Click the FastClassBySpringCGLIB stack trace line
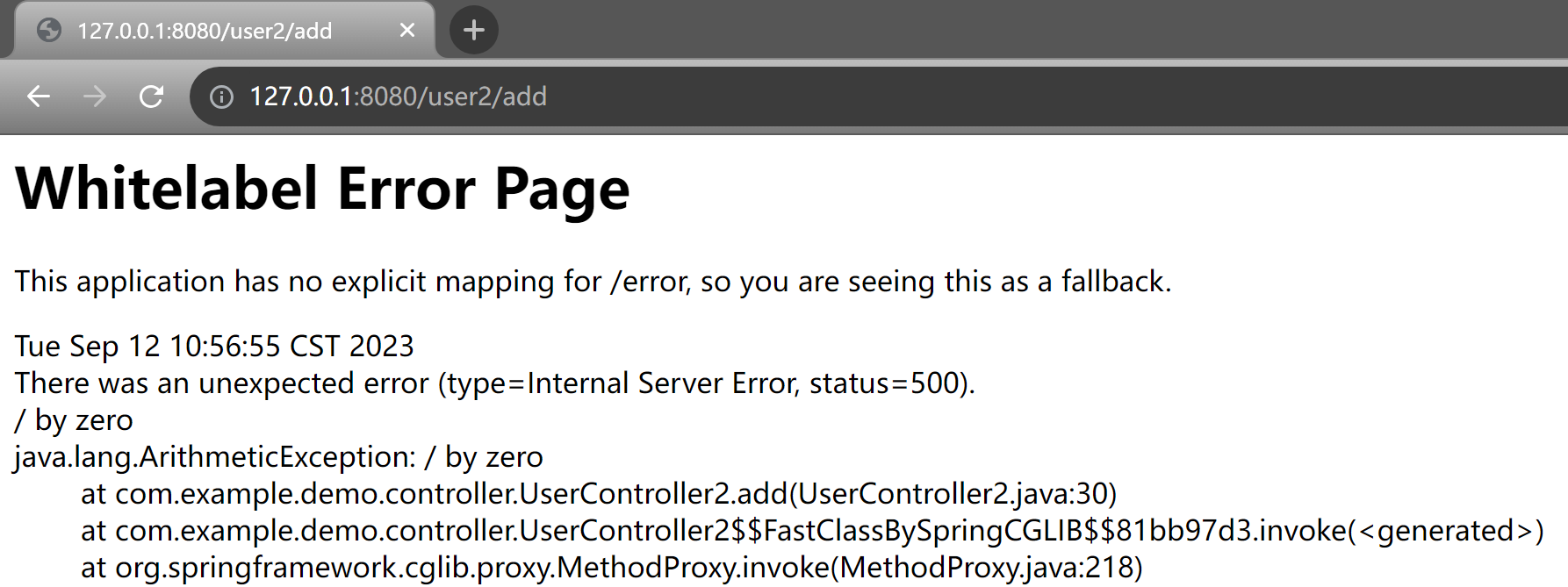The height and width of the screenshot is (587, 1568). click(x=812, y=531)
